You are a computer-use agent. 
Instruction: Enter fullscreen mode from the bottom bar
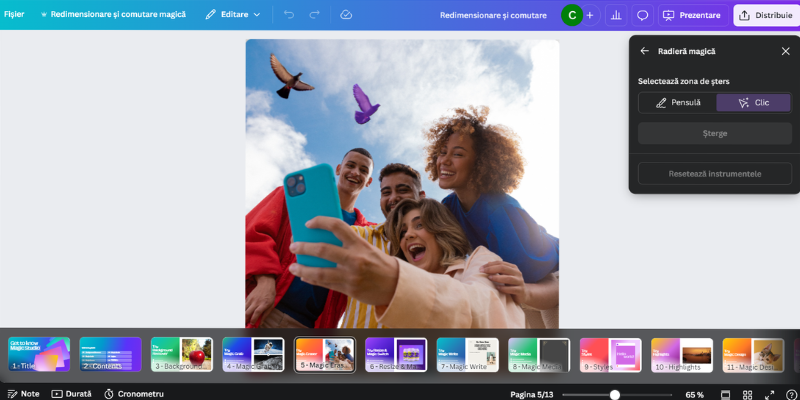(x=769, y=394)
